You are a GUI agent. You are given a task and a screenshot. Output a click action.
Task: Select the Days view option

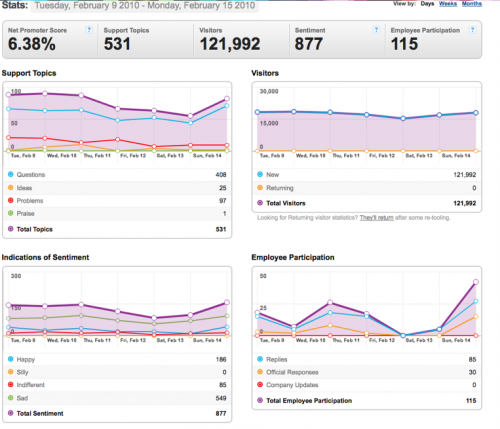pos(427,4)
